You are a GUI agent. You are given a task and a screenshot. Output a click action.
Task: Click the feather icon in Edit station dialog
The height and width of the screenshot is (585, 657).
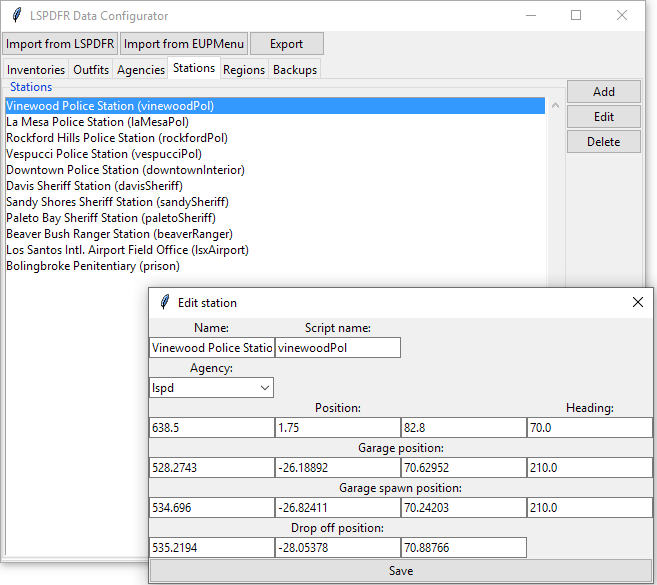pyautogui.click(x=165, y=302)
